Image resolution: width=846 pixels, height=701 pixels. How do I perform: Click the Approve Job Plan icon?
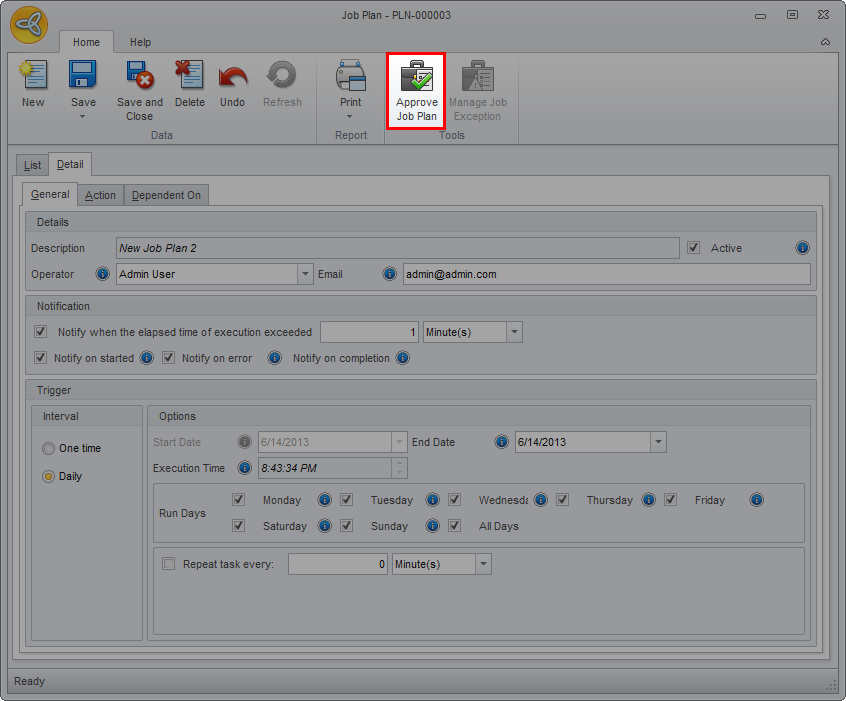tap(417, 74)
